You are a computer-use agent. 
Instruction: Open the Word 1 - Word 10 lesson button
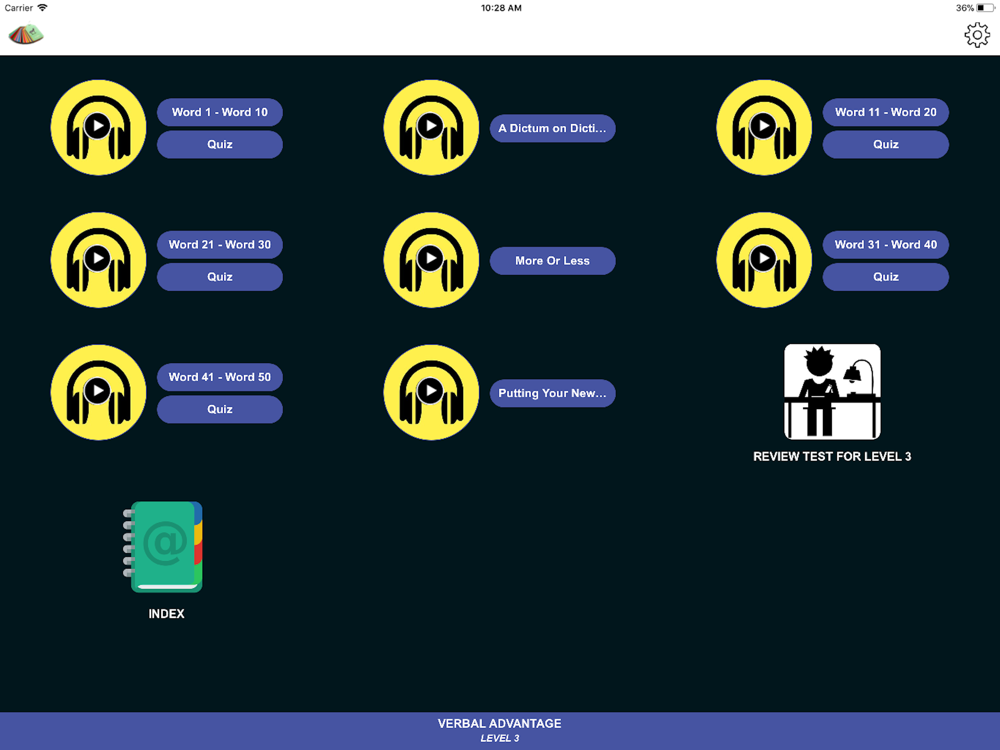point(220,112)
